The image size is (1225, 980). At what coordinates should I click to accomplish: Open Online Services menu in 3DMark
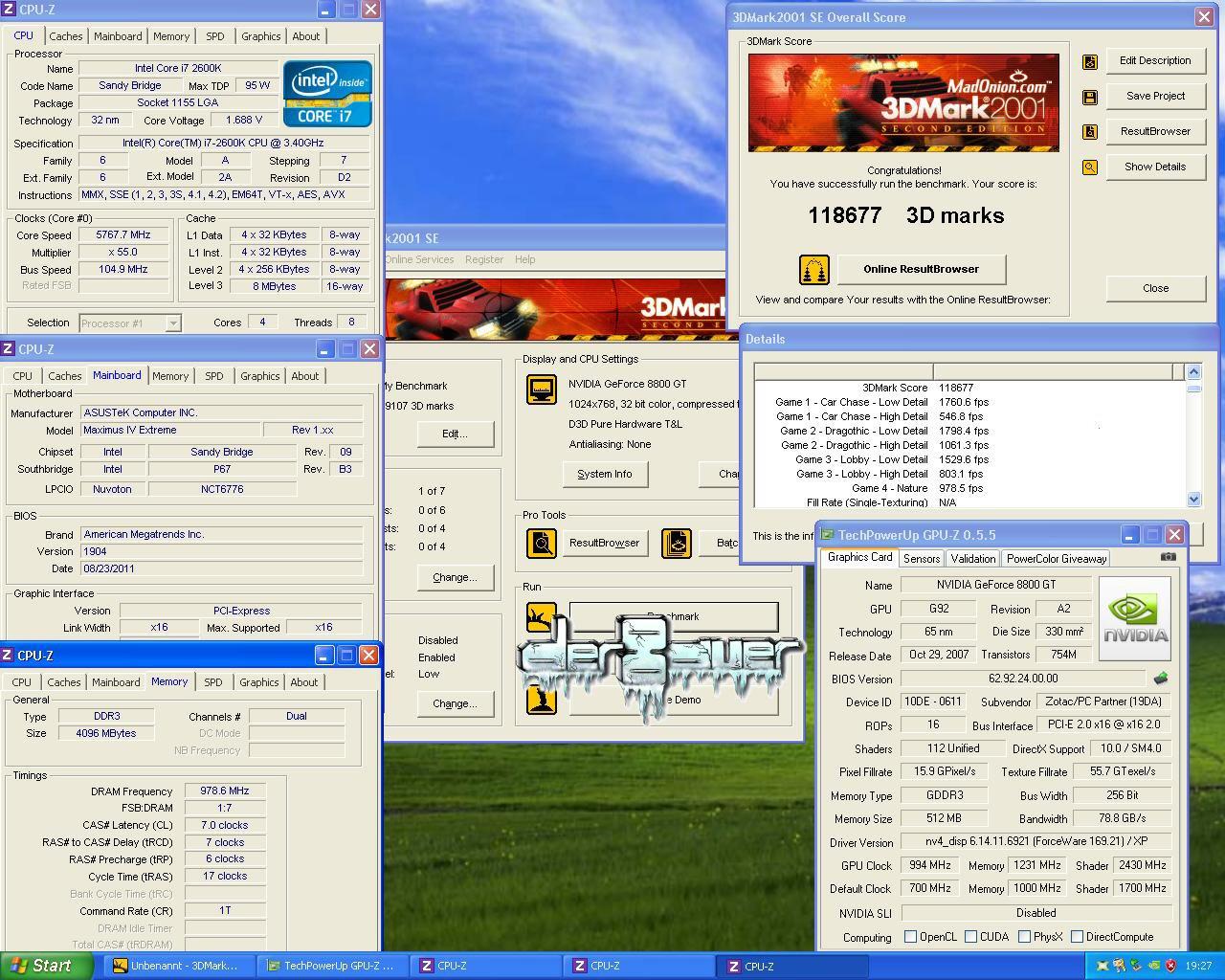(x=419, y=259)
